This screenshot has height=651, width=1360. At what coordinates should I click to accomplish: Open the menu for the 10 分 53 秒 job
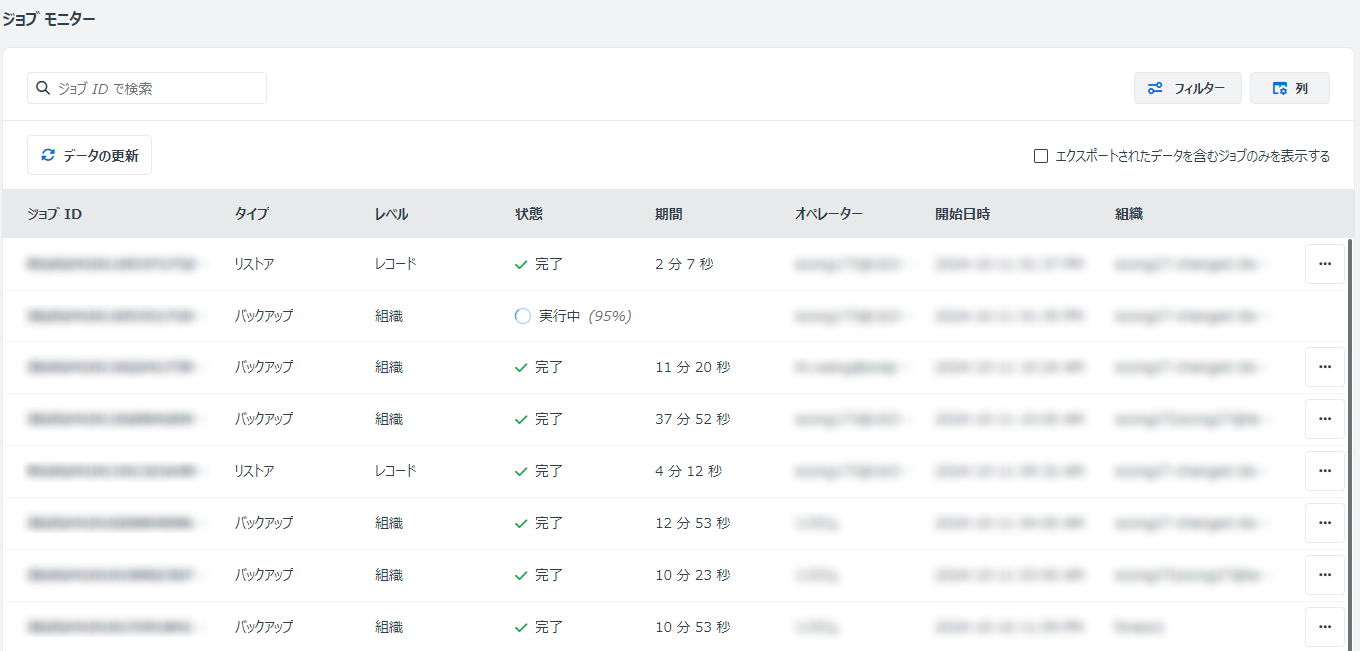(x=1324, y=627)
